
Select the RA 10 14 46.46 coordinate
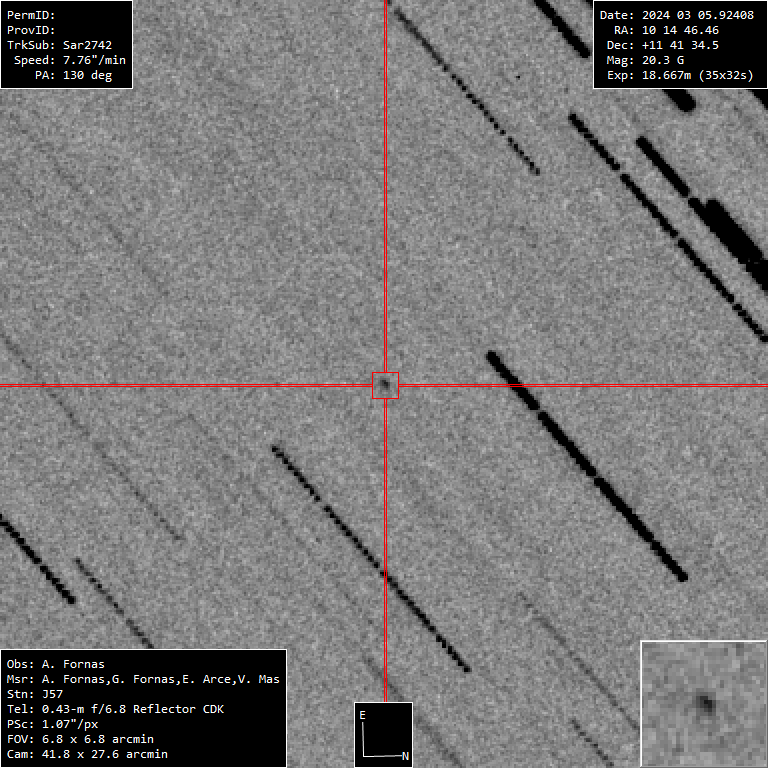pyautogui.click(x=666, y=30)
